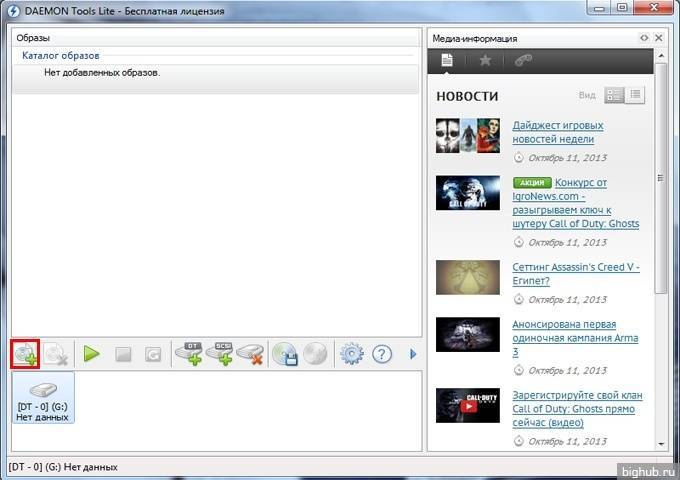Open the star favorites tab
The image size is (680, 480).
(x=485, y=60)
